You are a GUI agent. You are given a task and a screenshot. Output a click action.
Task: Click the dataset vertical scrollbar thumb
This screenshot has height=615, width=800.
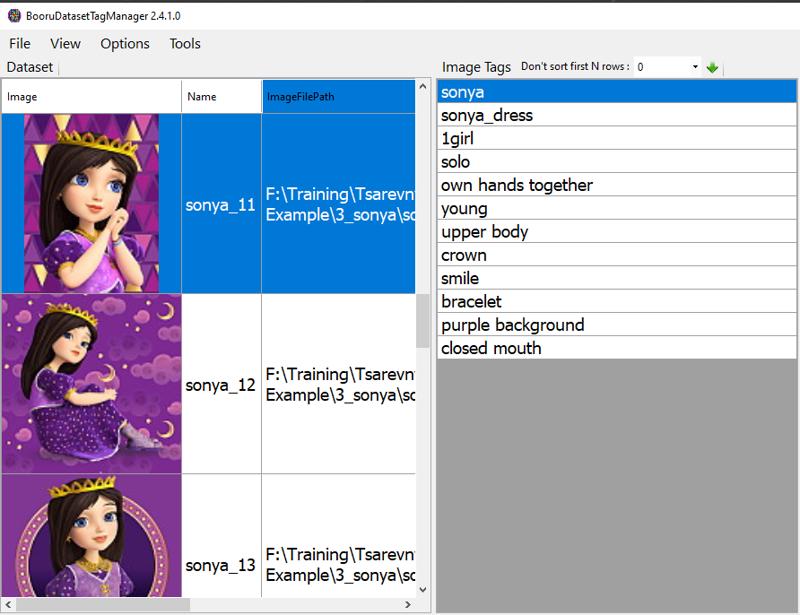[x=422, y=321]
